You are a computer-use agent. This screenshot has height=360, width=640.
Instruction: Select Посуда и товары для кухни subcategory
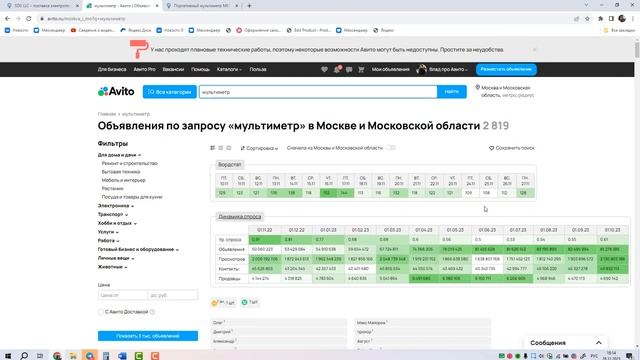(x=132, y=197)
